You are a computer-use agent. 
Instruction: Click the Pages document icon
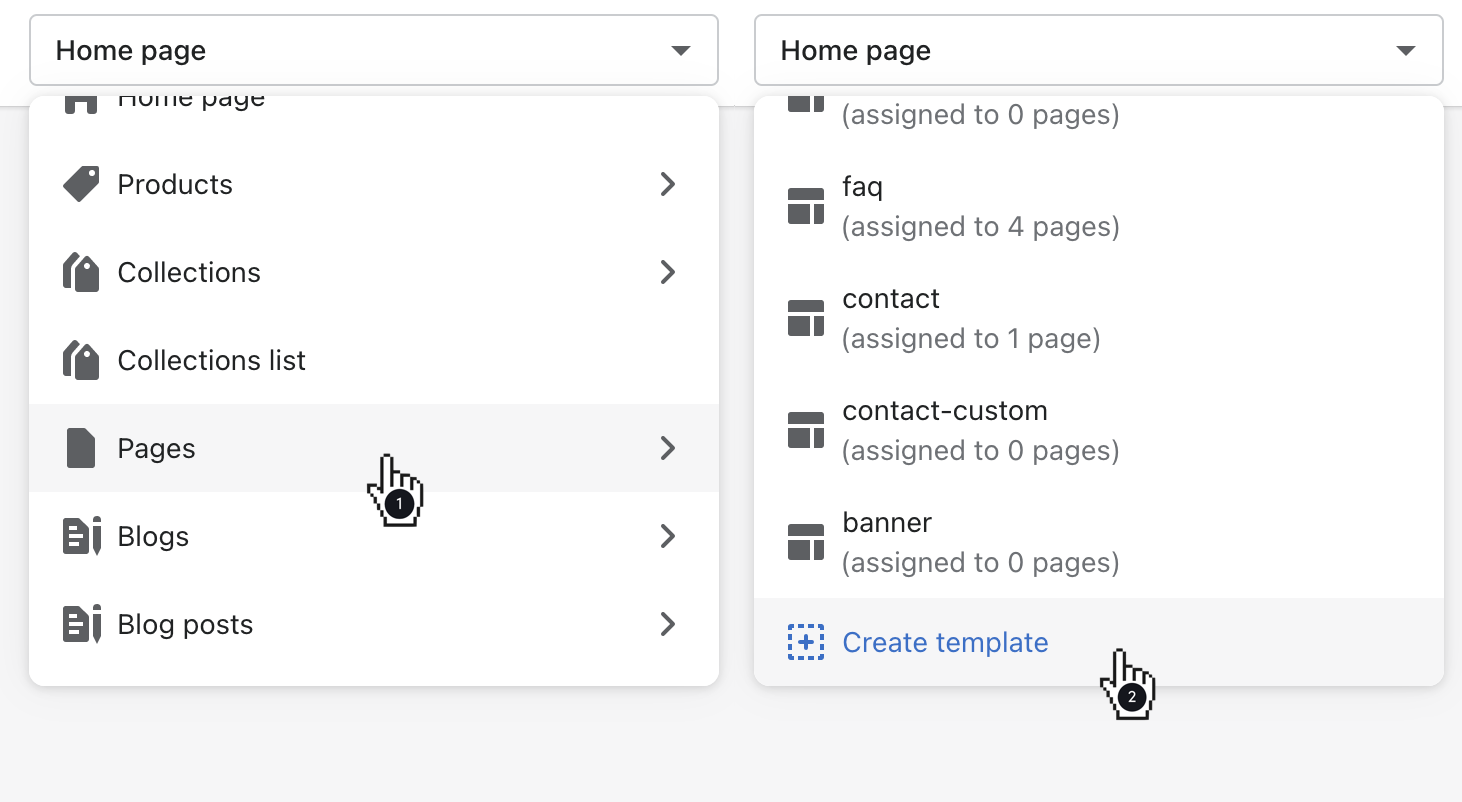pos(81,448)
